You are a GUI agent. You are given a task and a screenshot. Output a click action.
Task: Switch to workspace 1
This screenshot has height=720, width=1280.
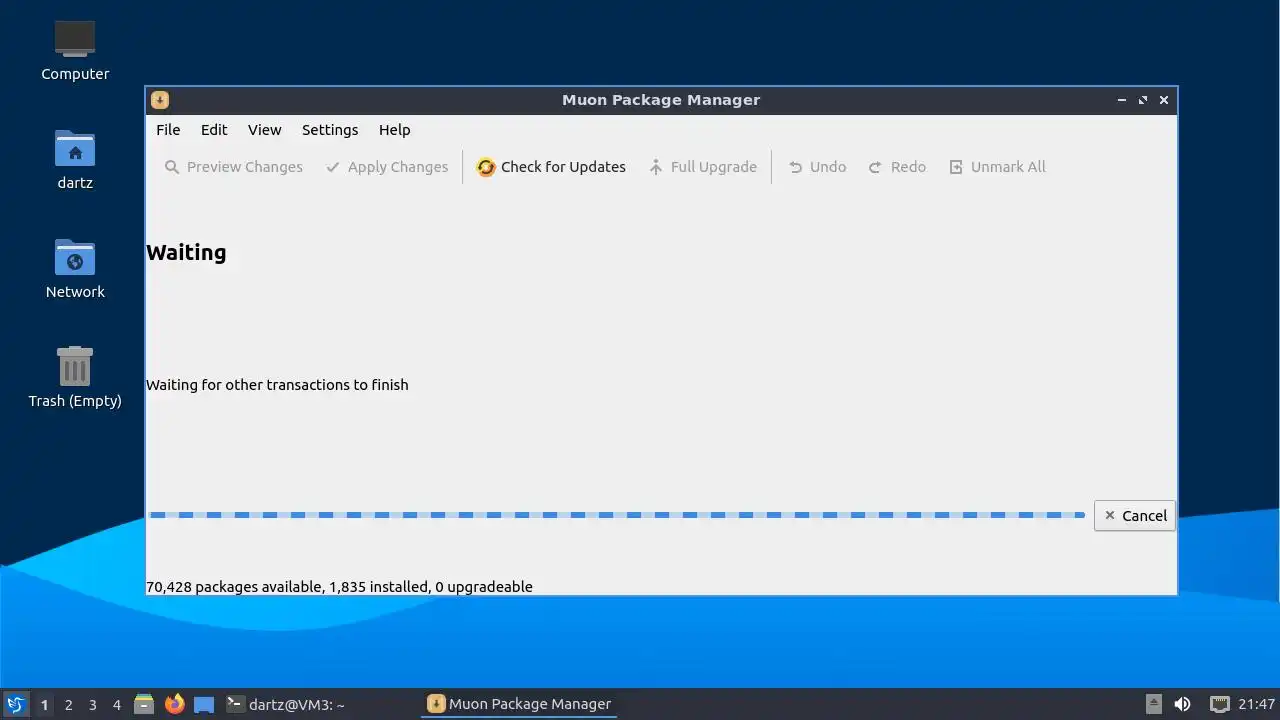click(x=44, y=705)
